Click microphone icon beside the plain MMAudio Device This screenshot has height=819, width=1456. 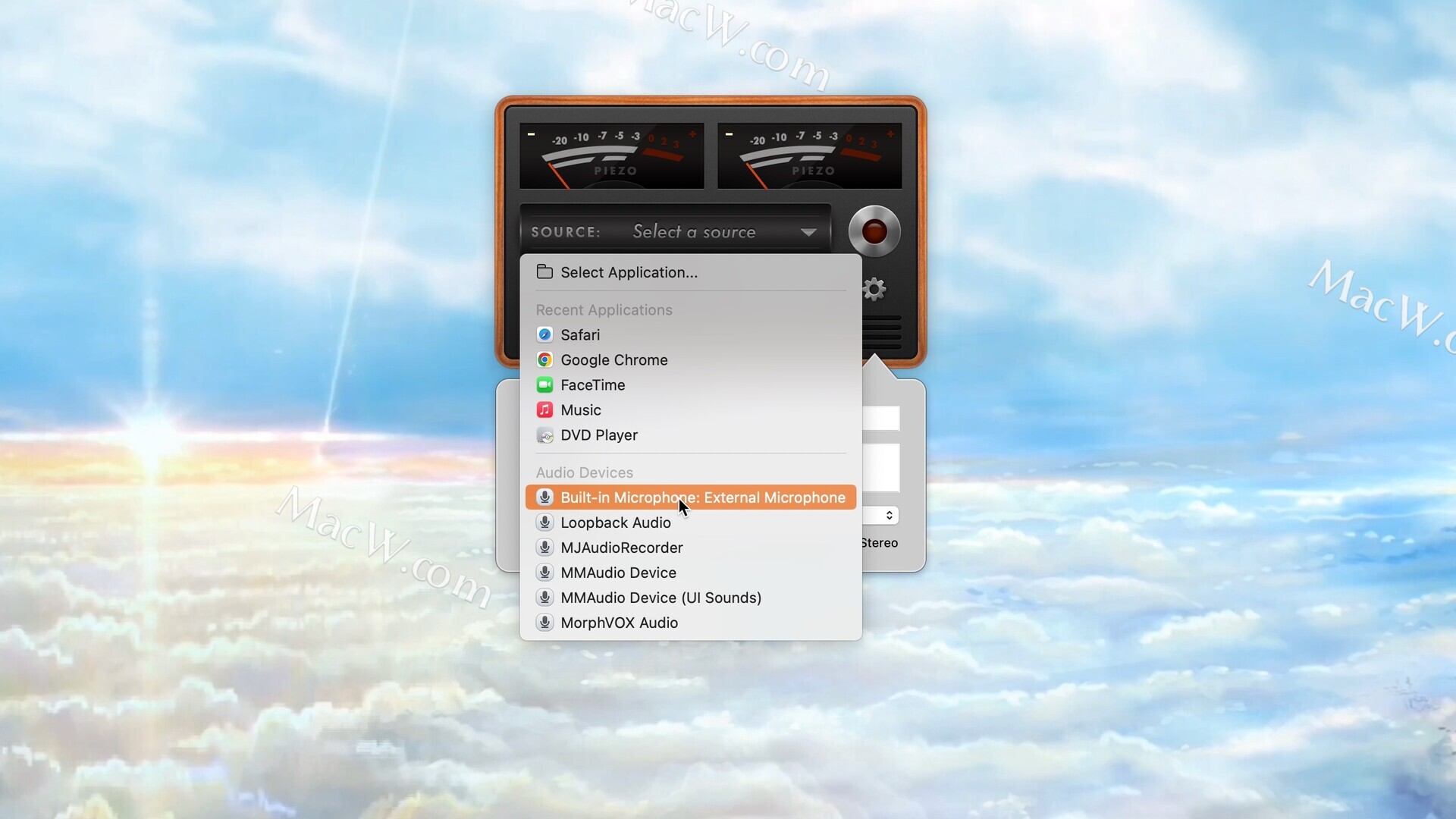(x=544, y=572)
